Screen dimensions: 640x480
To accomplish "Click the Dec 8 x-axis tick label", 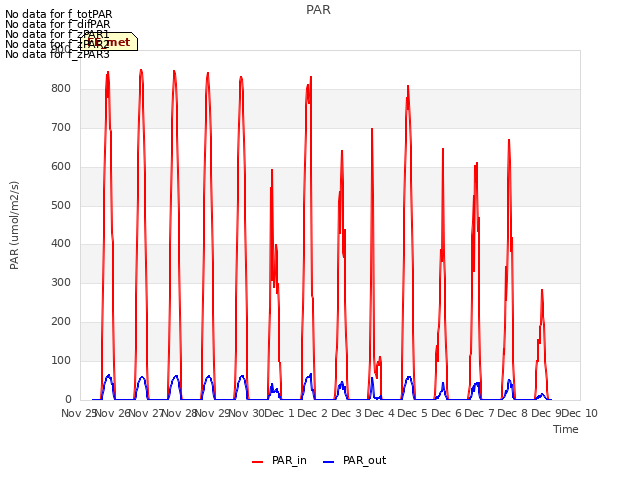I will [x=513, y=413].
